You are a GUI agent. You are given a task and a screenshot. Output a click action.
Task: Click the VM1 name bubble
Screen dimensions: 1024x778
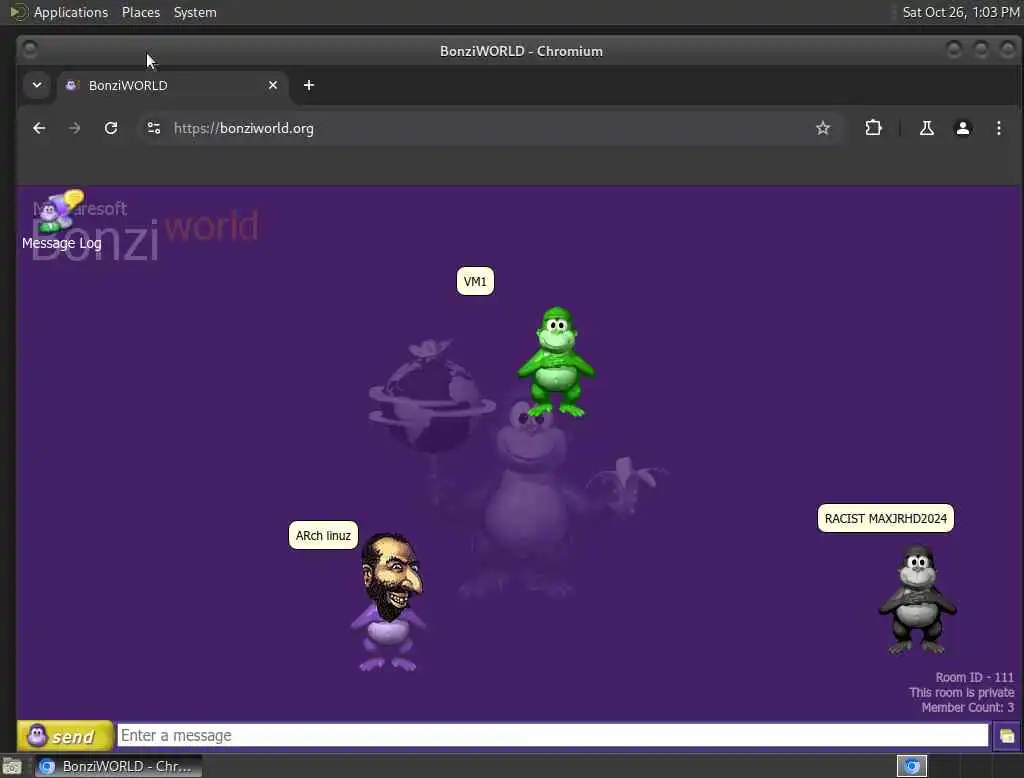tap(475, 282)
